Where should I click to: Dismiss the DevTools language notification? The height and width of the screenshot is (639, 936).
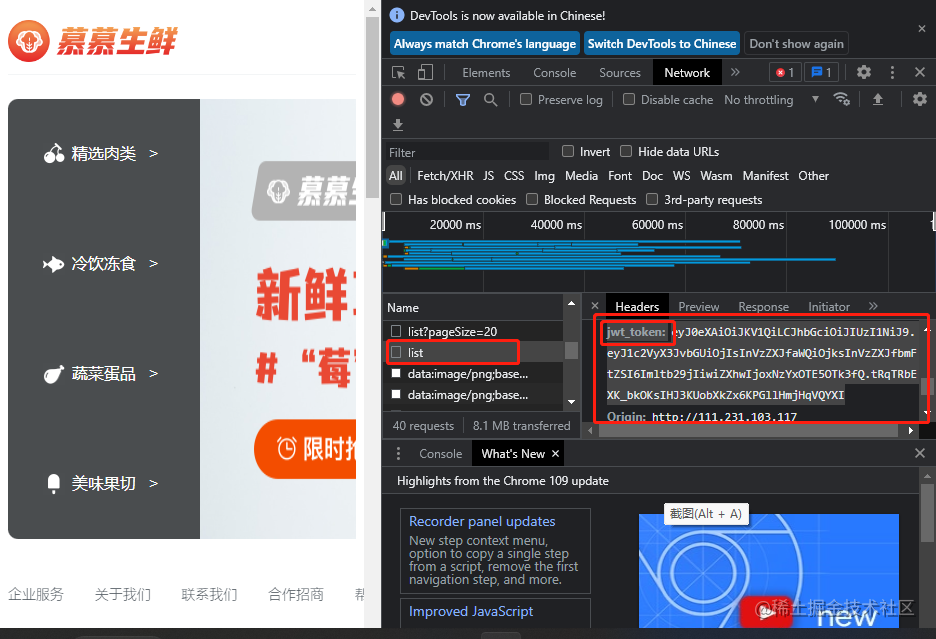[x=922, y=29]
